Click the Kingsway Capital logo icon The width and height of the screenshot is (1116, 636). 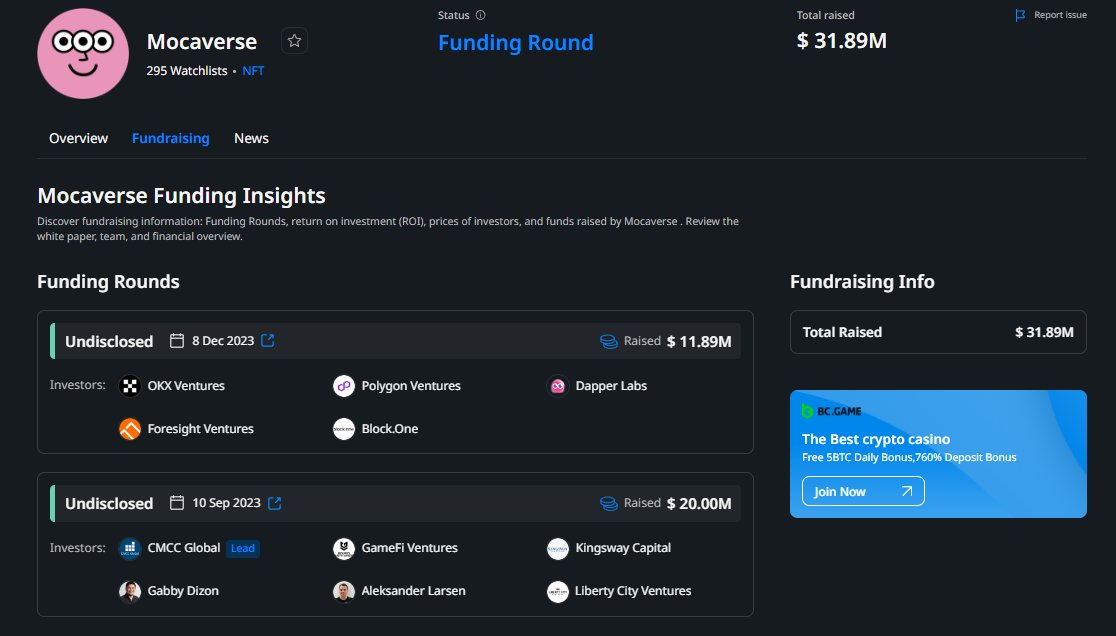557,548
